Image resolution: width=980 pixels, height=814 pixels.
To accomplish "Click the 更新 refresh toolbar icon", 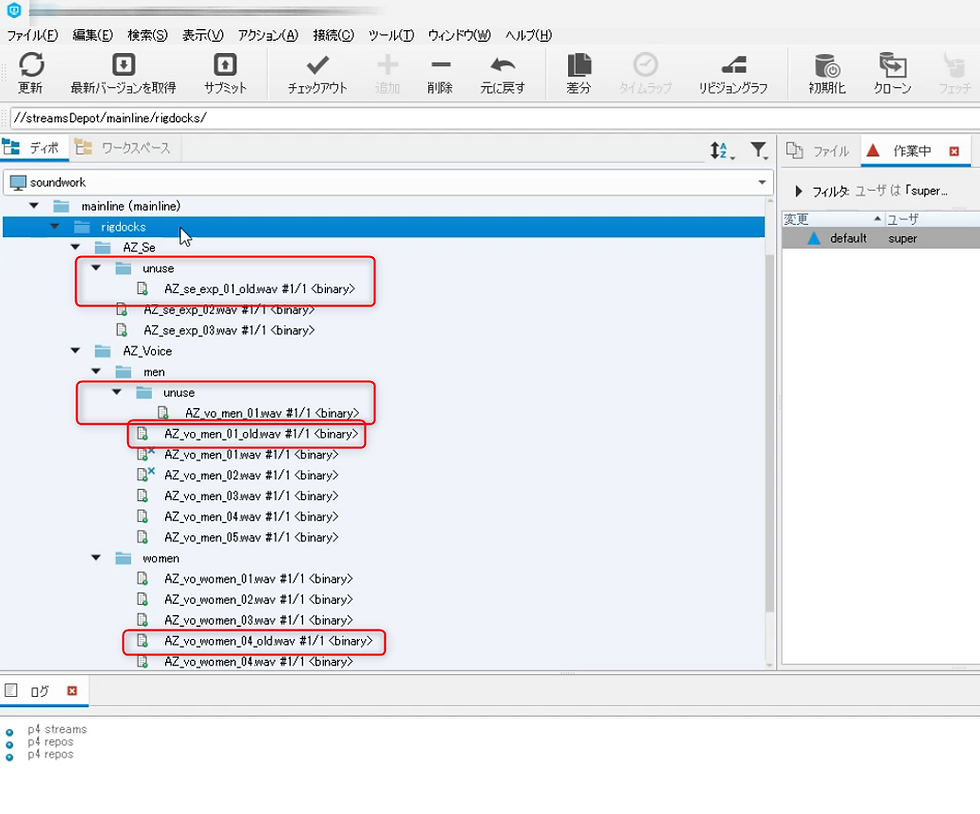I will [x=31, y=64].
